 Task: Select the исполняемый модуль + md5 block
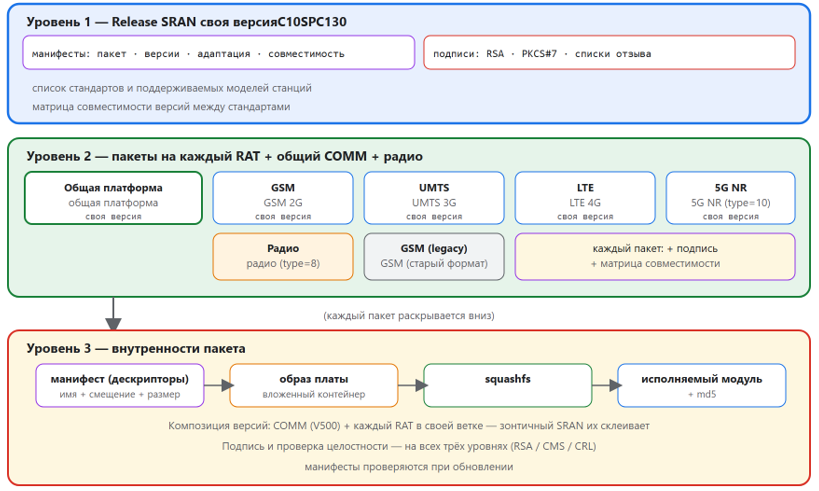702,385
